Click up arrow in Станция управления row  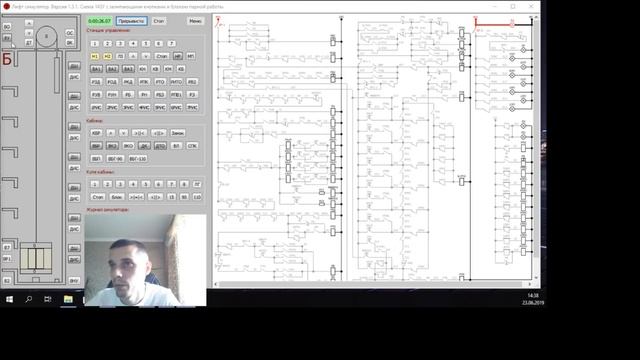point(133,56)
